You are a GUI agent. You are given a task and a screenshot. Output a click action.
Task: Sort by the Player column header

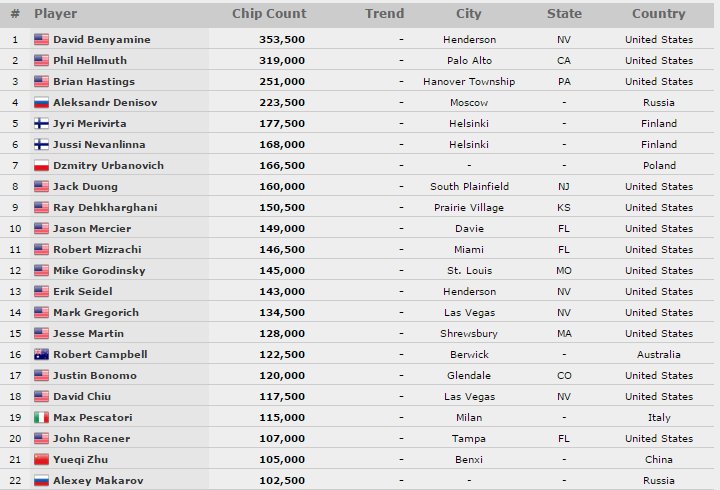tap(55, 14)
